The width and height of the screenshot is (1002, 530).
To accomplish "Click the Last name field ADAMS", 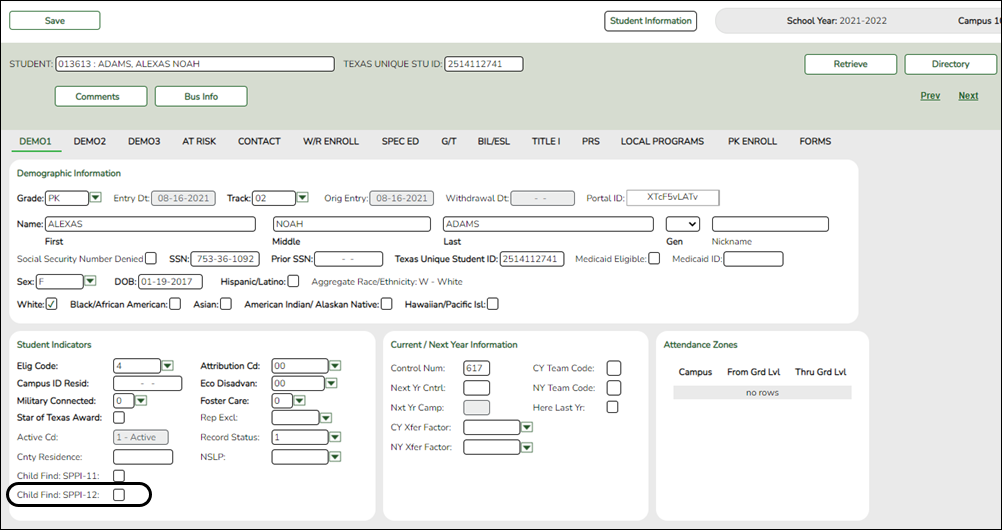I will (x=548, y=224).
